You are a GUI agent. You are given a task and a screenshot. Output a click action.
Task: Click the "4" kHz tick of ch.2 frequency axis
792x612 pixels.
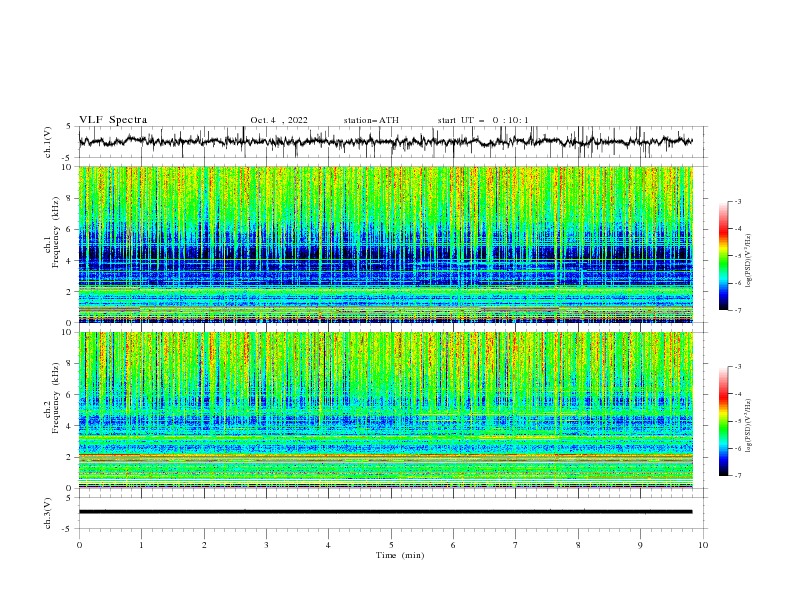point(69,426)
